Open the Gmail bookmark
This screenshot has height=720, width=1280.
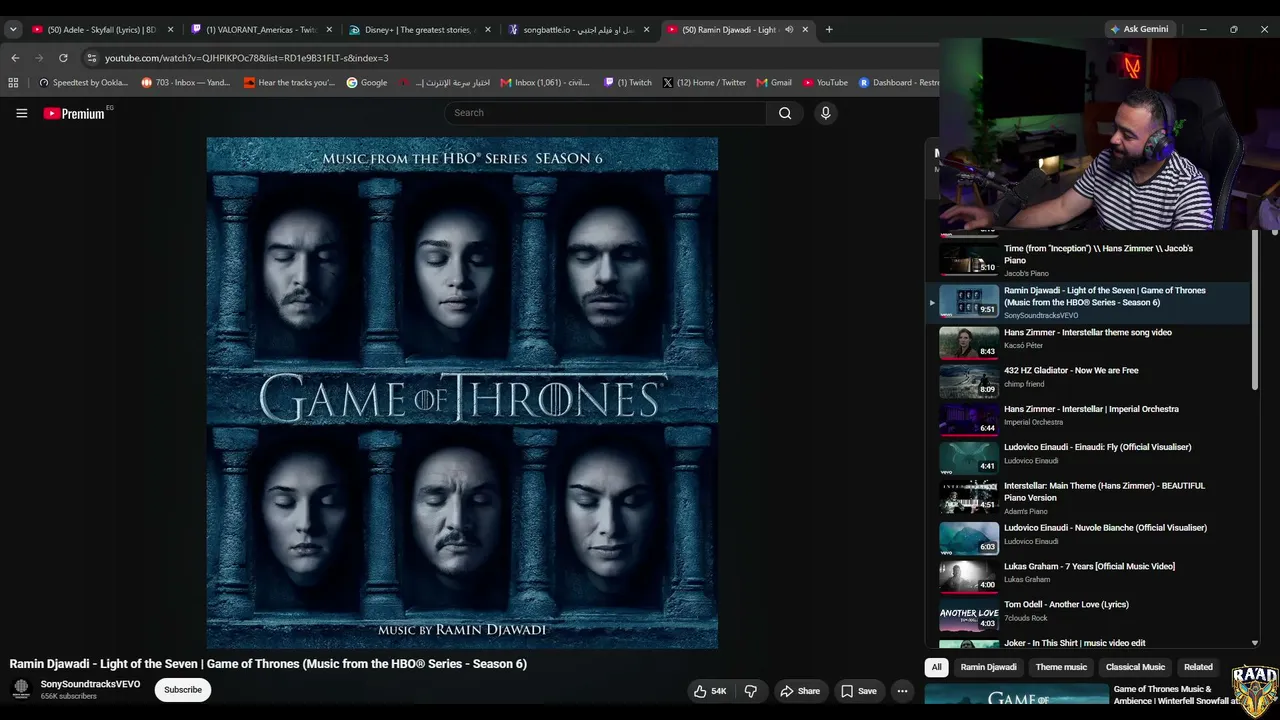774,83
